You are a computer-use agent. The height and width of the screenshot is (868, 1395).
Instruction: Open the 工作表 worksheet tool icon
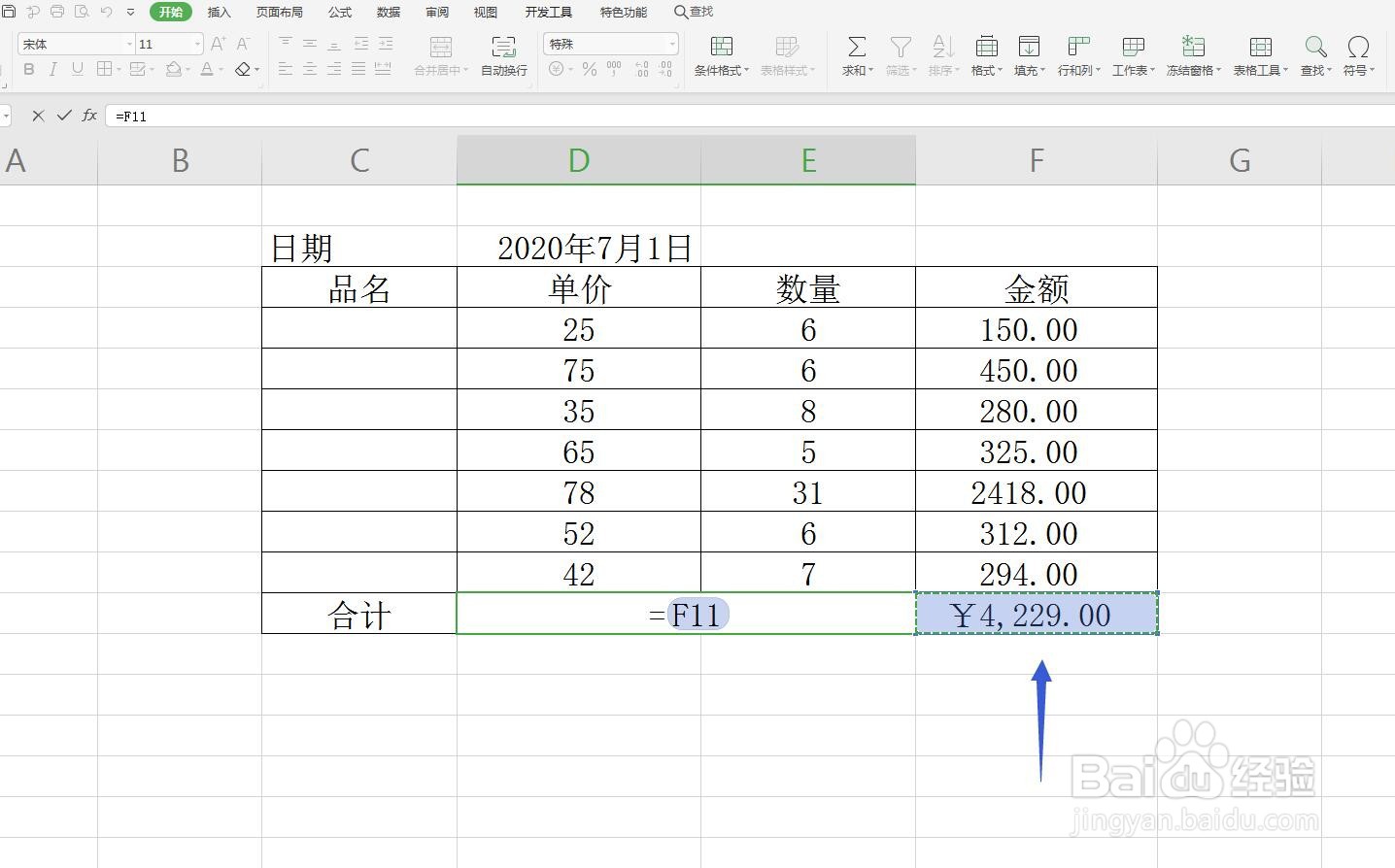click(x=1132, y=55)
